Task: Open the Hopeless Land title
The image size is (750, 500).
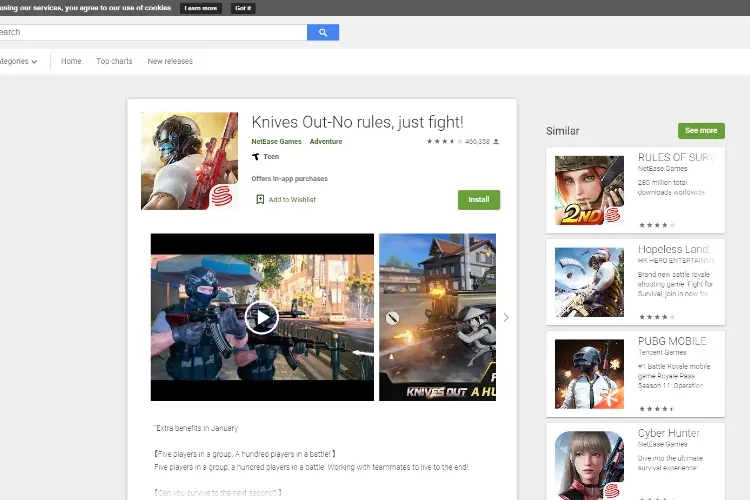Action: (x=674, y=249)
